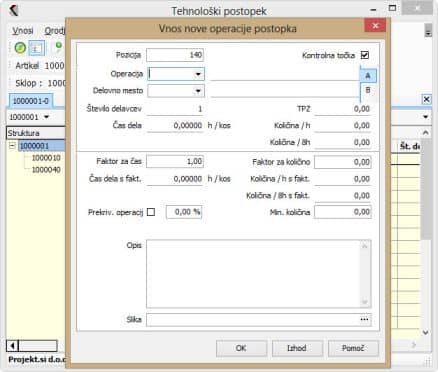Click the Količina / 8h field

pos(343,142)
